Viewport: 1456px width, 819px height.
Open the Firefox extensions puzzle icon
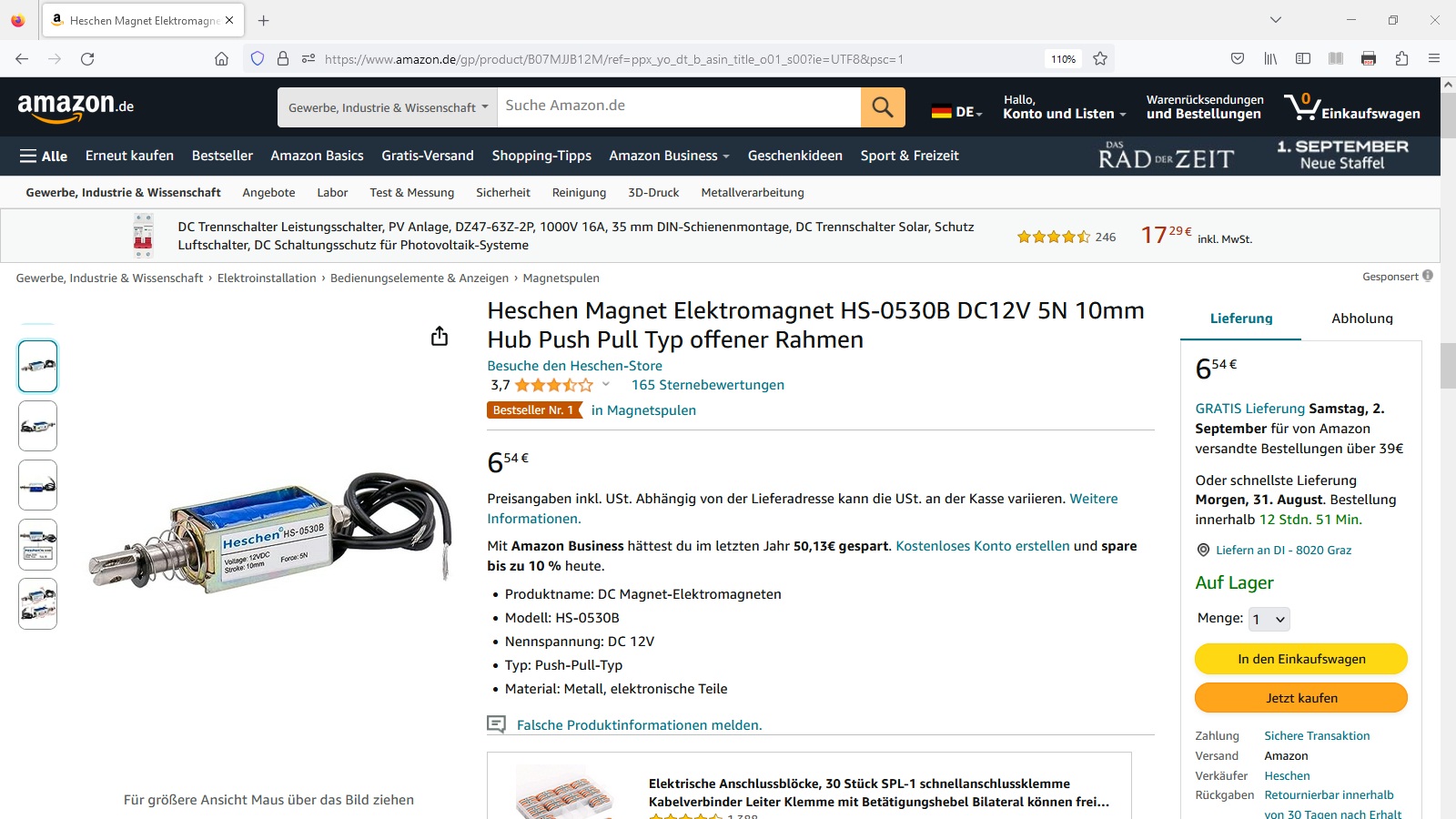click(x=1401, y=59)
